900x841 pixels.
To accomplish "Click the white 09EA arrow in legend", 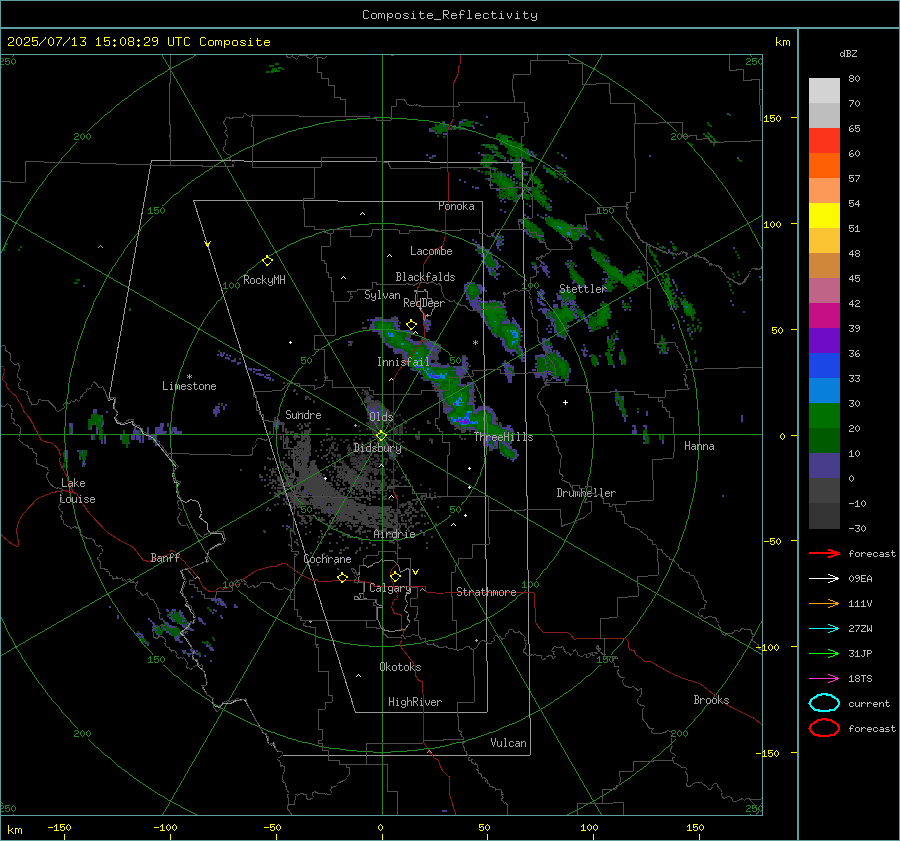I will pos(824,579).
